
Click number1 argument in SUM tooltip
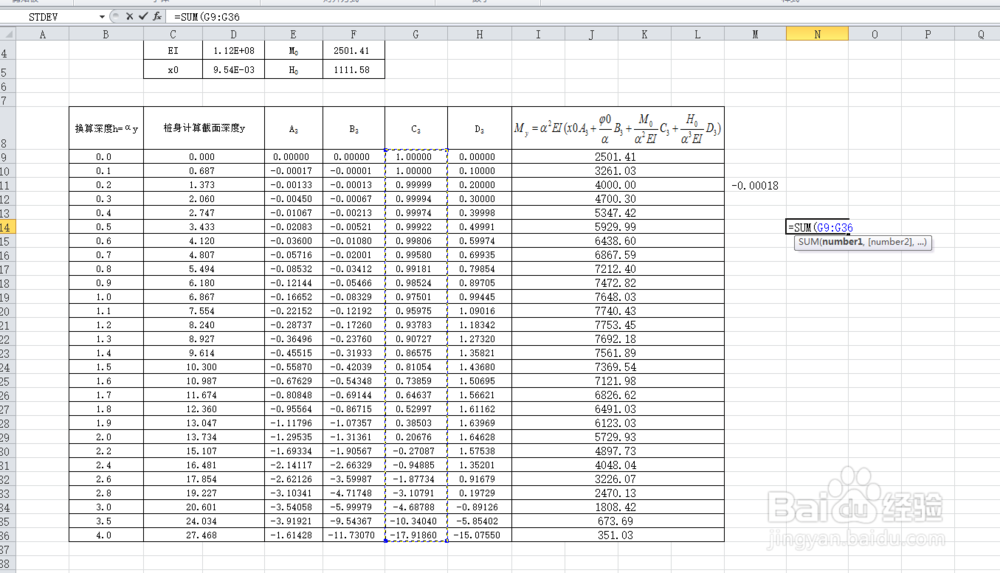[841, 242]
